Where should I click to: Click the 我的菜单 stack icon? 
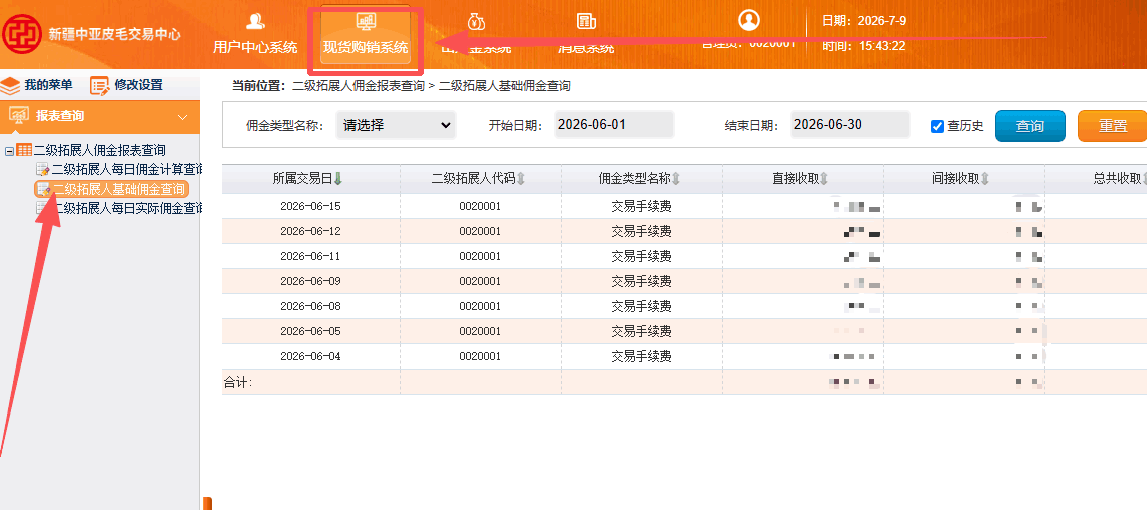pos(10,86)
